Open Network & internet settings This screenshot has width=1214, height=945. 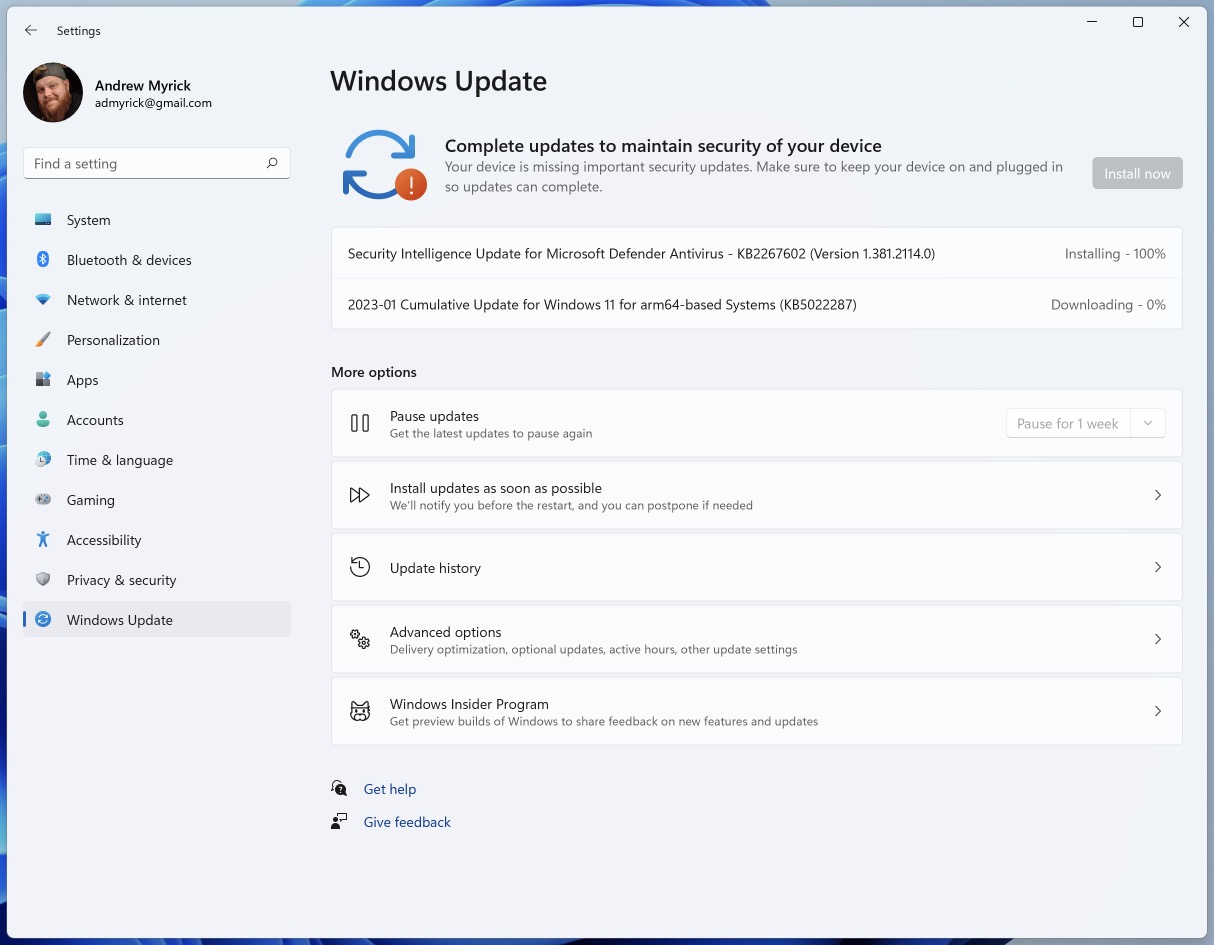(x=157, y=300)
